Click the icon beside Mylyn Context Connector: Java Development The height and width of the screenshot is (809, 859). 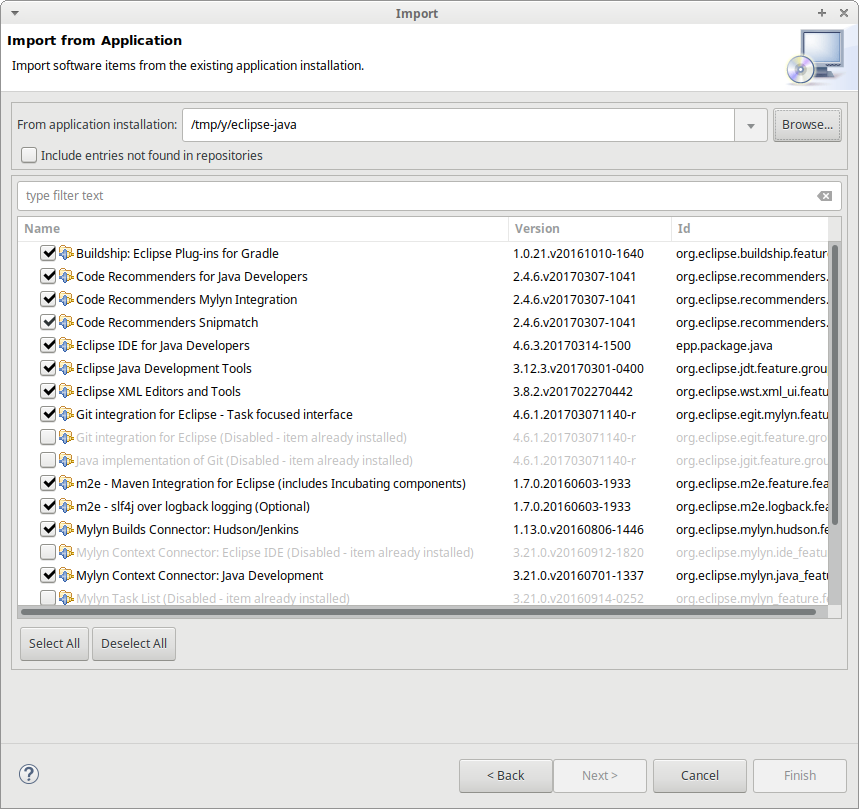pos(66,575)
